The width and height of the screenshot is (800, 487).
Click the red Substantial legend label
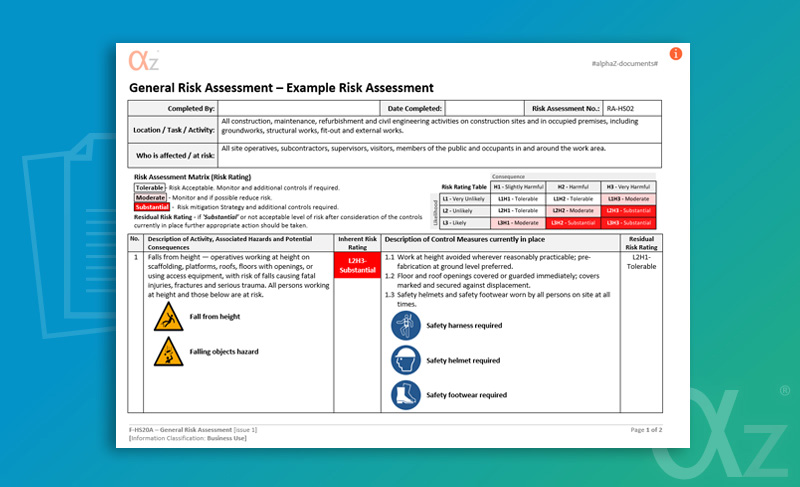153,207
